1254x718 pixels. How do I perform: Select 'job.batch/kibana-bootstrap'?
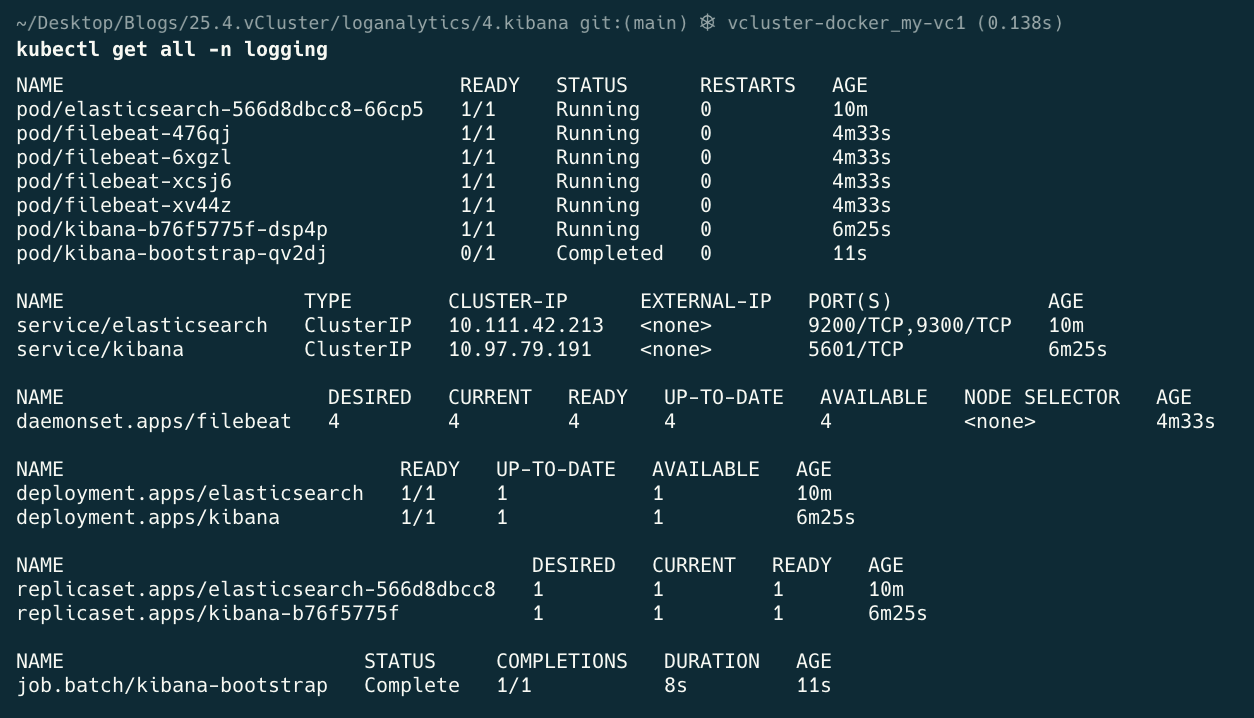[x=172, y=685]
